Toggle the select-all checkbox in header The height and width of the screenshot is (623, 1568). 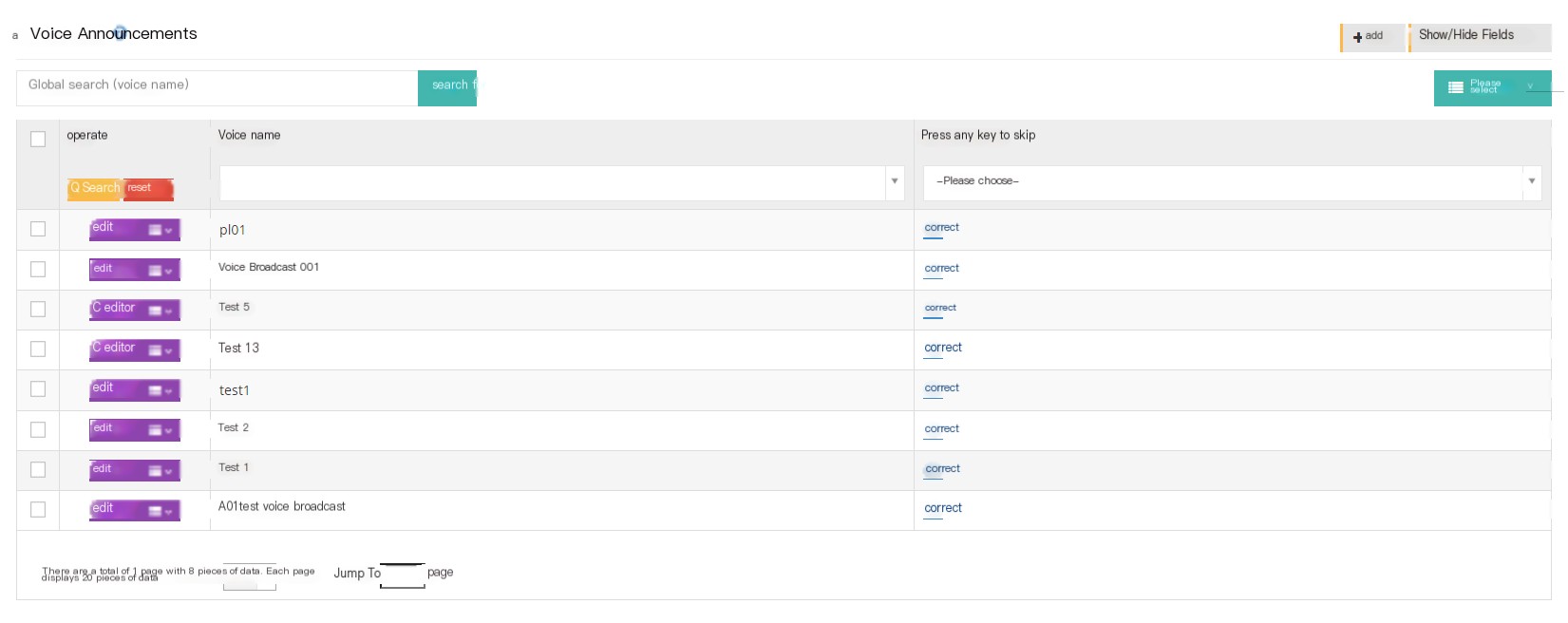click(38, 139)
